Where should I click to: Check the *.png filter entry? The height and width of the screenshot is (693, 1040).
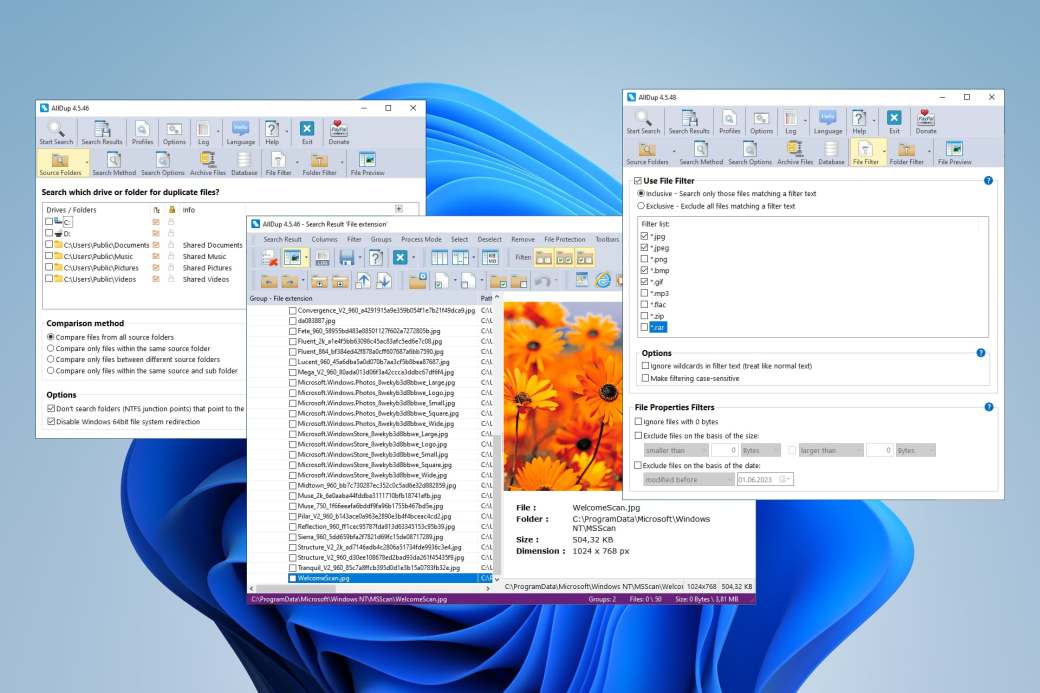[645, 258]
